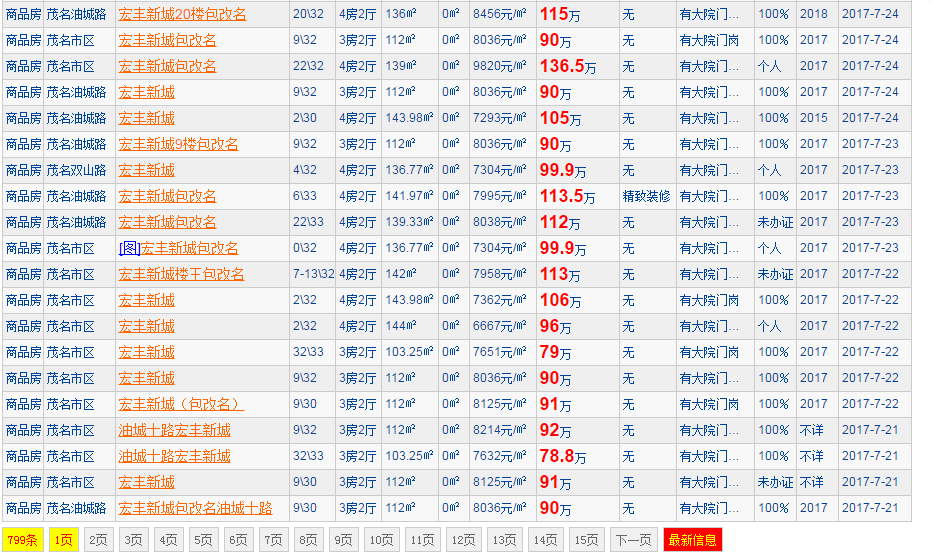Jump to page 5页
The width and height of the screenshot is (932, 558).
click(203, 540)
